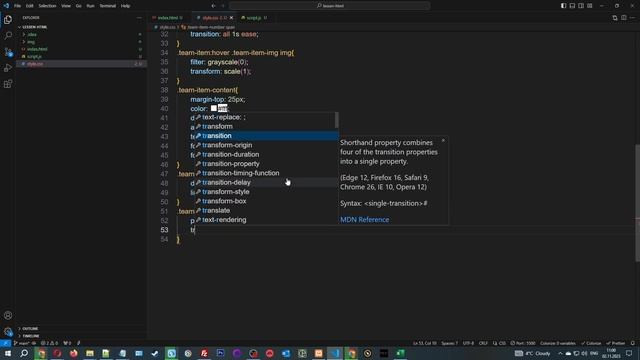Close the style.css tab
This screenshot has width=640, height=360.
pyautogui.click(x=231, y=18)
